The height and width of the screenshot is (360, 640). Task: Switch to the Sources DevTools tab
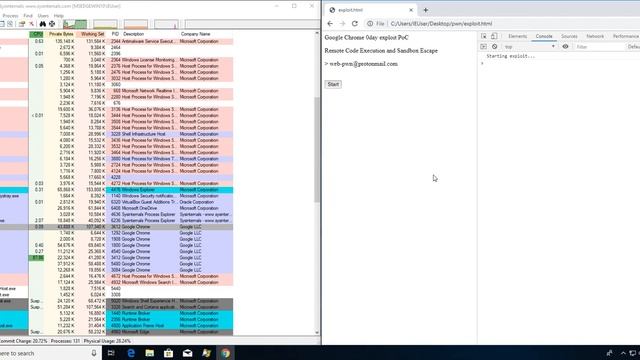[x=569, y=36]
